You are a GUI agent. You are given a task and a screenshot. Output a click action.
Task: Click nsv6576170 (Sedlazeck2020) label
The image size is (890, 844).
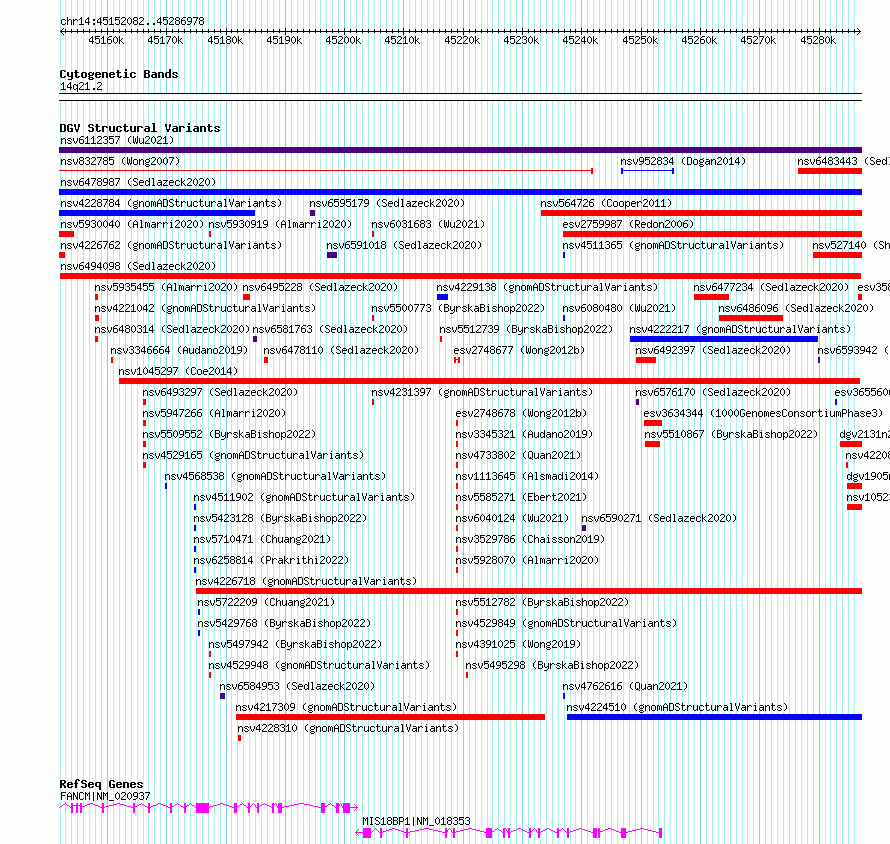[713, 392]
